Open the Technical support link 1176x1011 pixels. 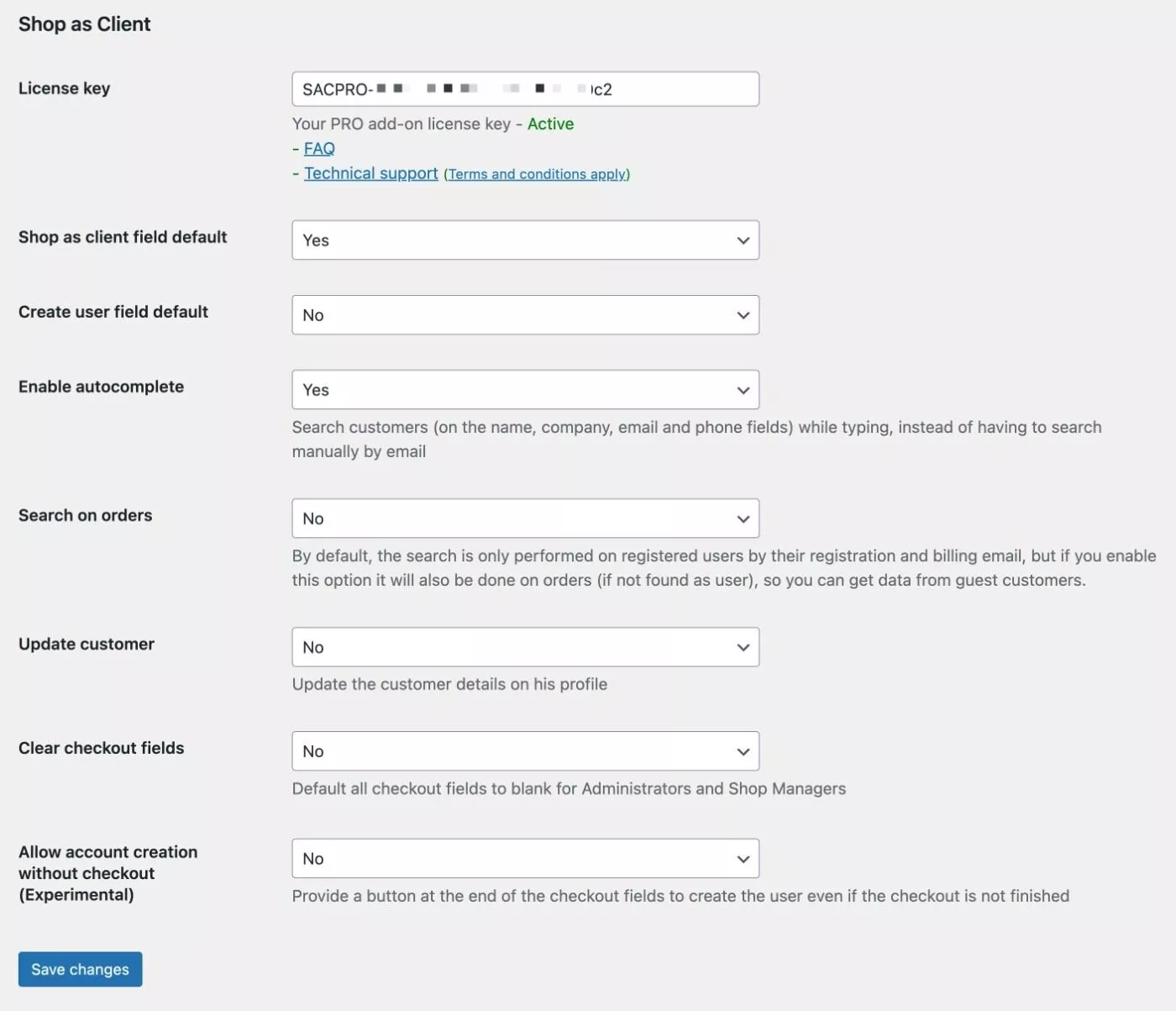(370, 173)
